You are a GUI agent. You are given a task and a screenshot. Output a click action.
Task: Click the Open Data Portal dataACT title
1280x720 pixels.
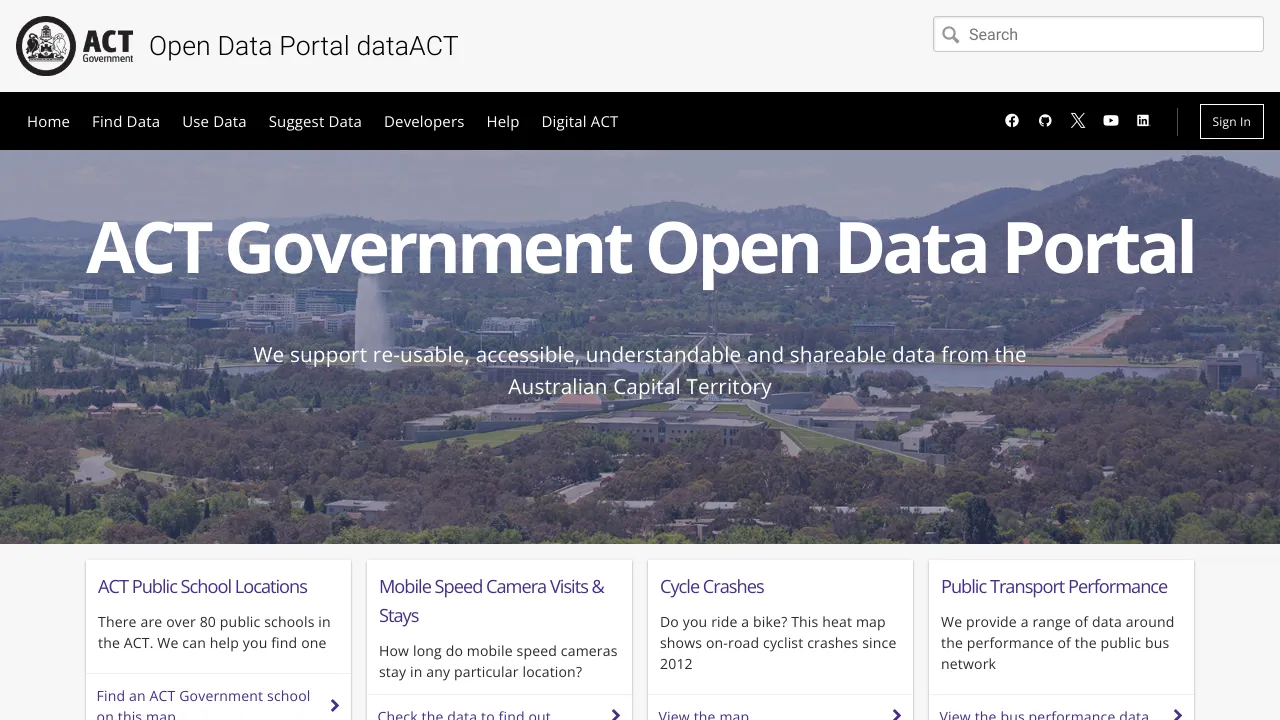point(303,46)
